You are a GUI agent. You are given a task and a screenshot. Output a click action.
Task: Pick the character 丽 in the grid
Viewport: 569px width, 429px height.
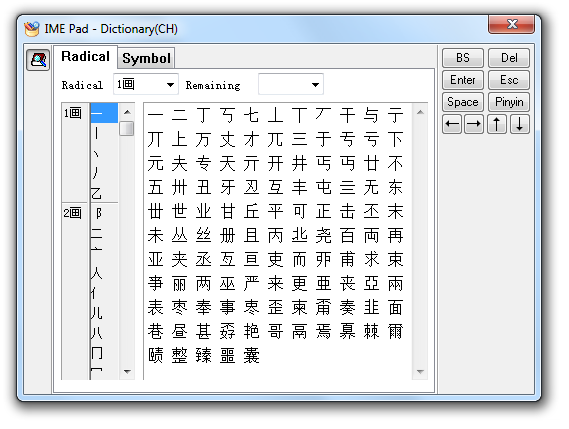click(x=180, y=283)
